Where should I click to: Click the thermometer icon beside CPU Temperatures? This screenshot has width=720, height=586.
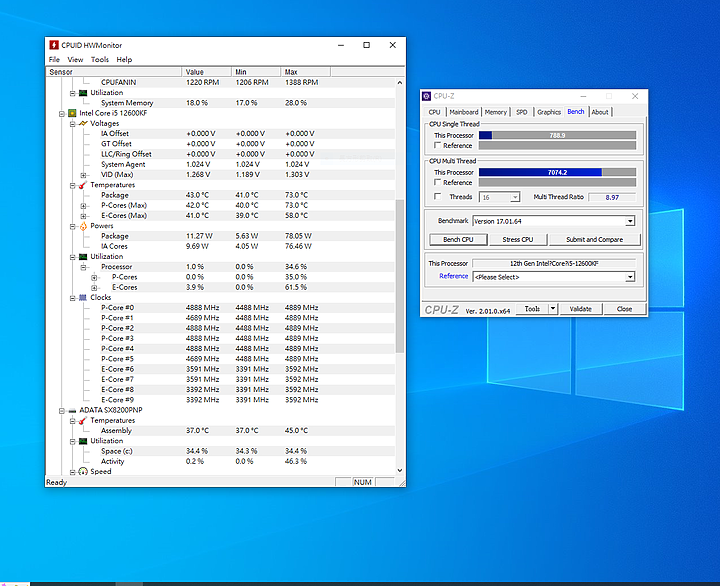pyautogui.click(x=83, y=185)
